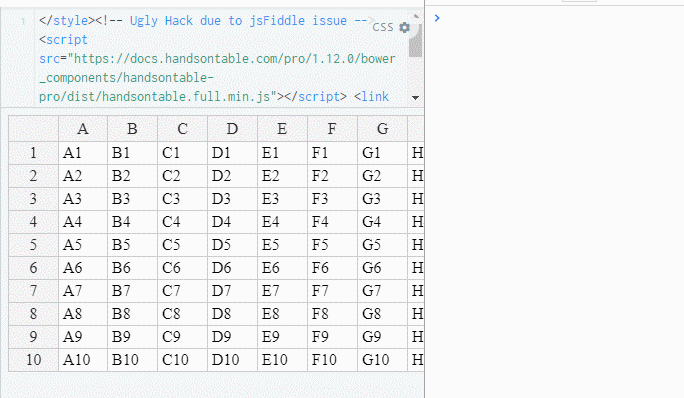Click cell C4 in the table
Screen dimensions: 684x398
coord(182,222)
